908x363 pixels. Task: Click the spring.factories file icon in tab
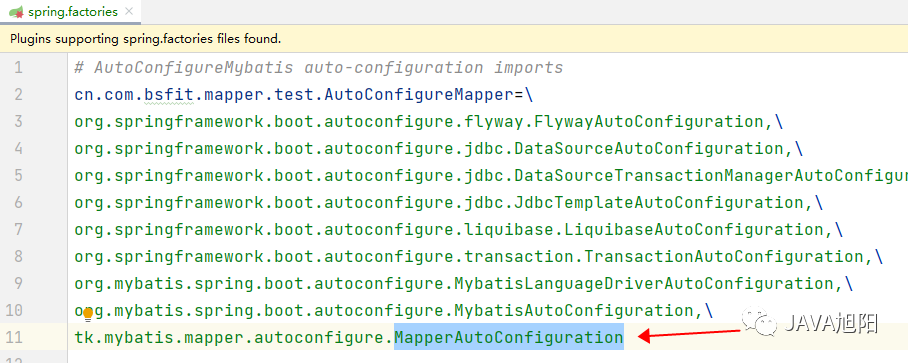click(16, 12)
